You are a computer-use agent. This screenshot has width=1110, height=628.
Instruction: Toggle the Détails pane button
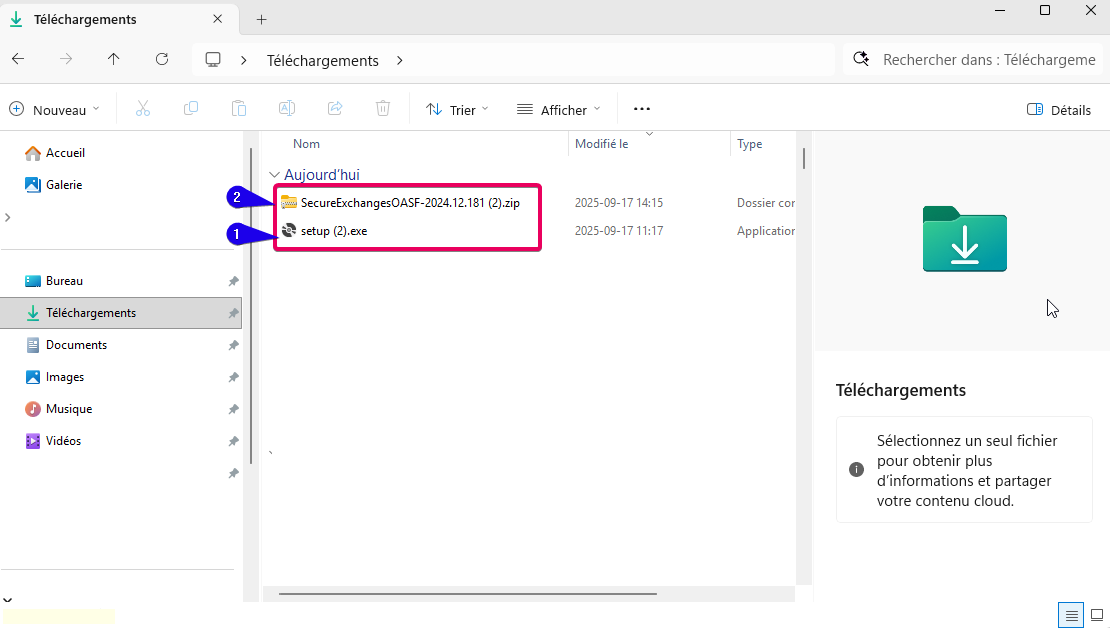pyautogui.click(x=1058, y=110)
